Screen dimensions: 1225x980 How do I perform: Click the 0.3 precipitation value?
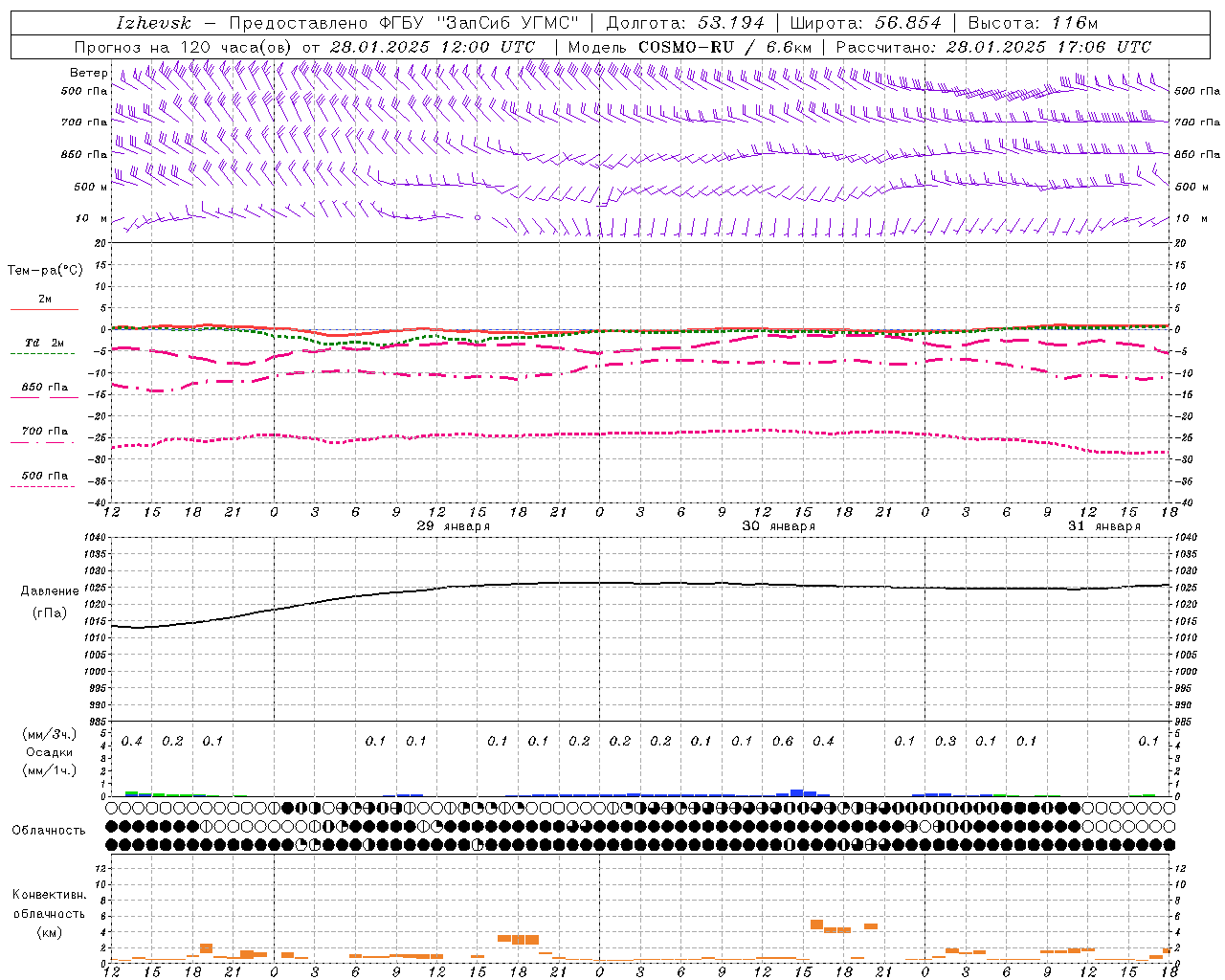tap(946, 741)
